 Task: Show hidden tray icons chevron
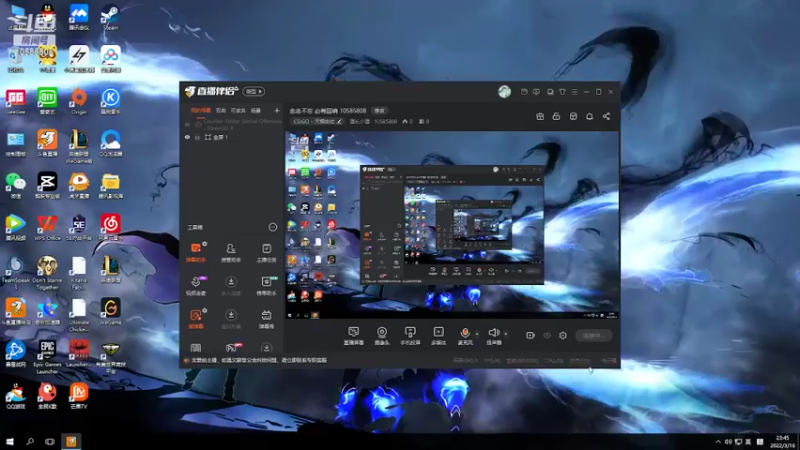point(718,442)
